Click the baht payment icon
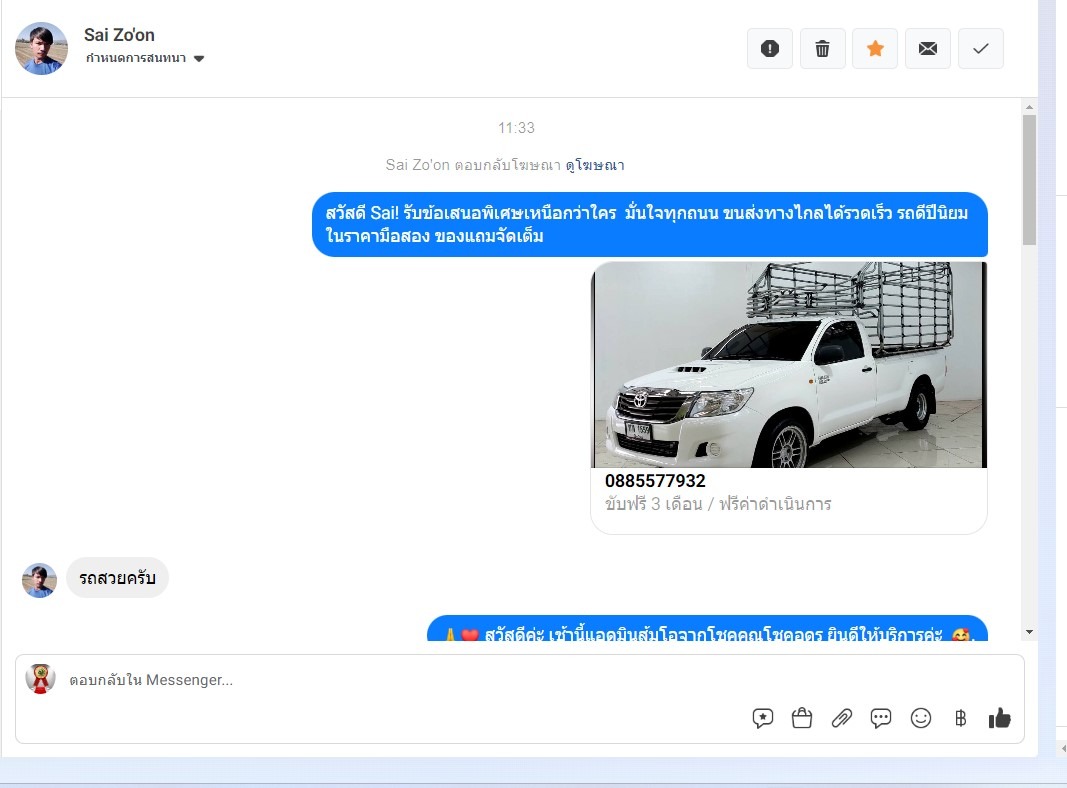 (x=960, y=718)
